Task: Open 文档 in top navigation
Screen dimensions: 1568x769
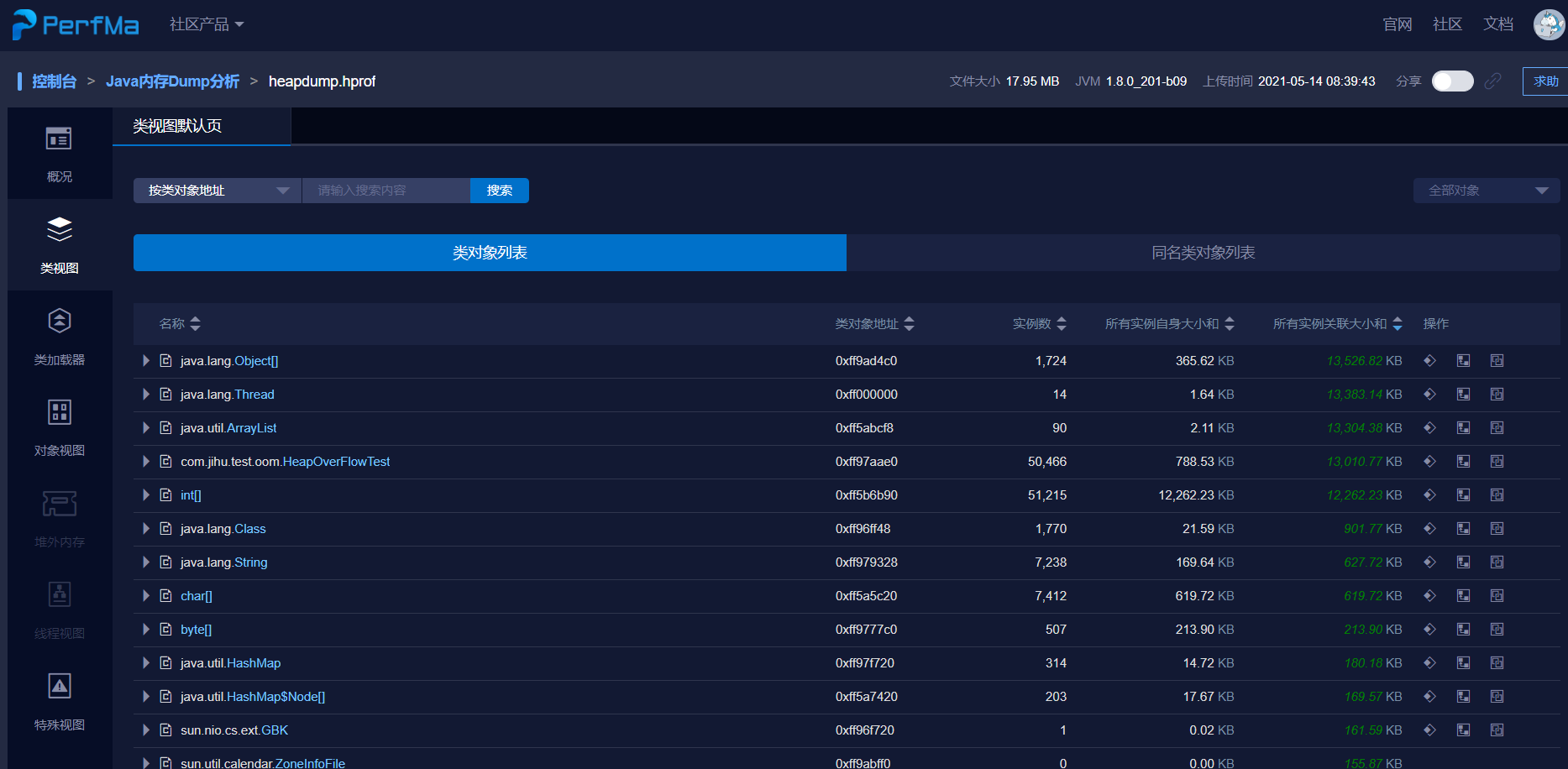Action: [x=1498, y=24]
